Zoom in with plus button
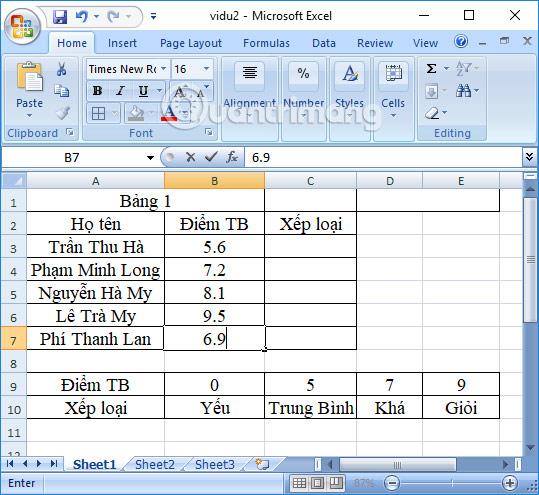This screenshot has width=539, height=495. [x=509, y=483]
